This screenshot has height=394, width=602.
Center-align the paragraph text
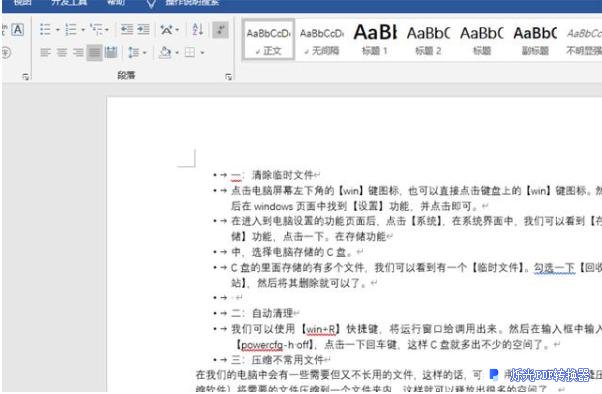tap(62, 52)
